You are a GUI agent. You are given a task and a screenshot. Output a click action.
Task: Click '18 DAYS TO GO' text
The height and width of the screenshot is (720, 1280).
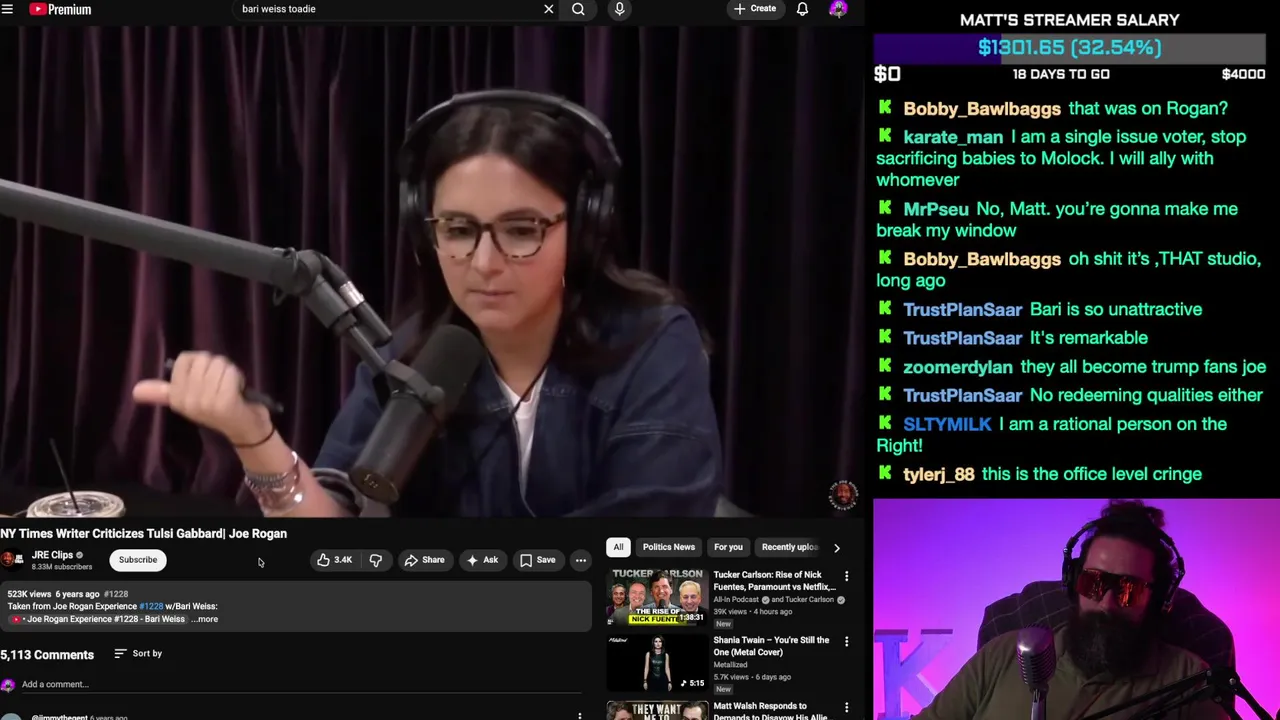pyautogui.click(x=1061, y=74)
